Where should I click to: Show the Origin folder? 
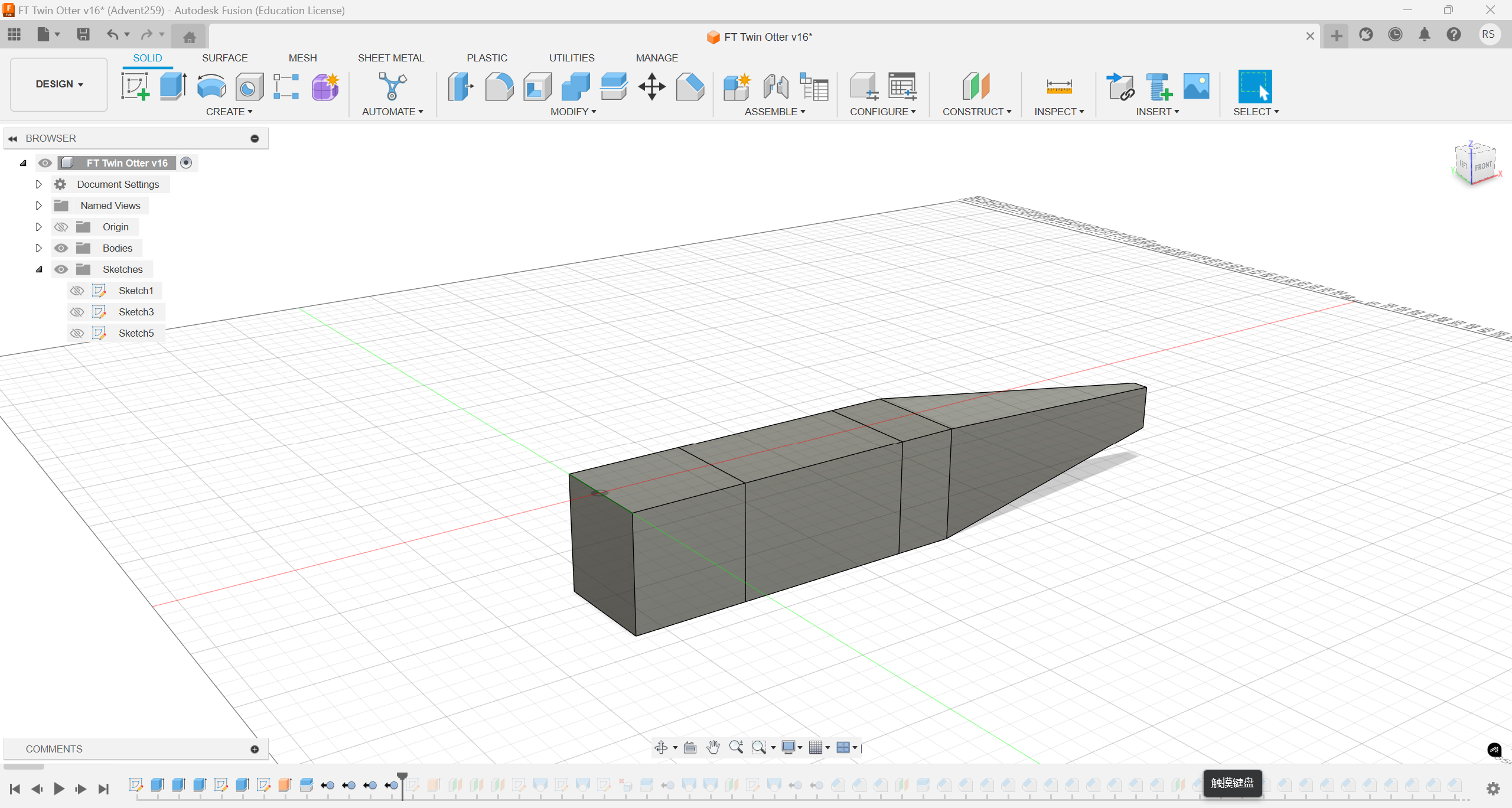61,227
